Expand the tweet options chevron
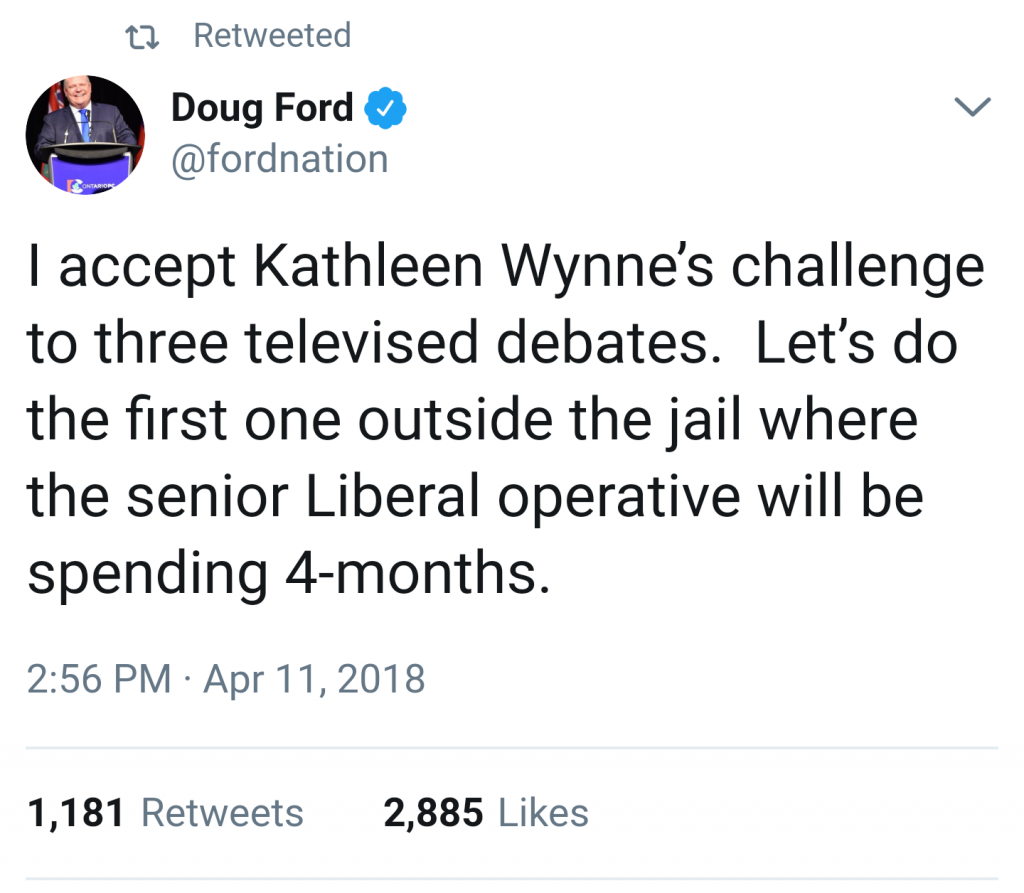1024x893 pixels. pyautogui.click(x=972, y=106)
